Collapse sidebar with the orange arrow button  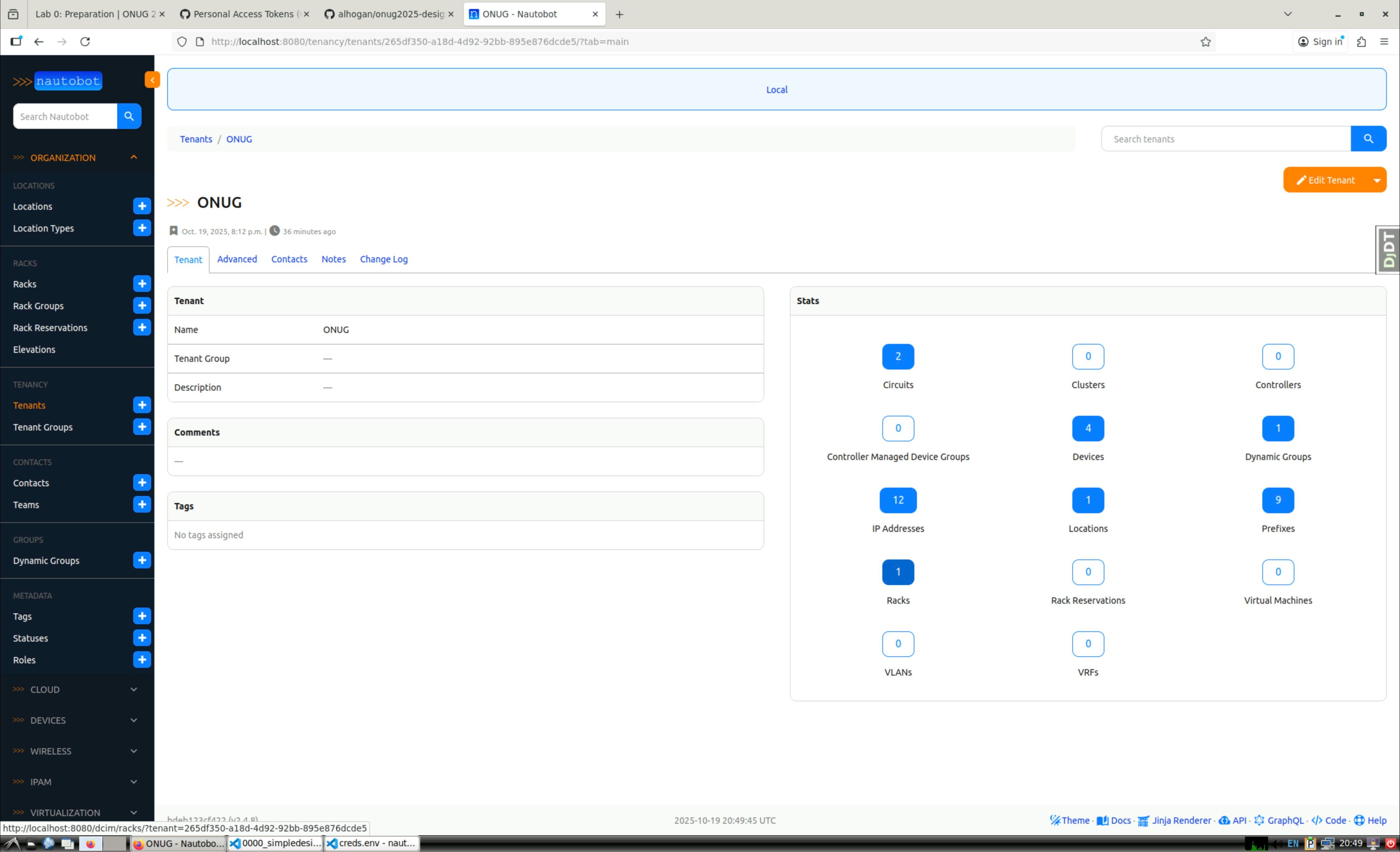152,80
